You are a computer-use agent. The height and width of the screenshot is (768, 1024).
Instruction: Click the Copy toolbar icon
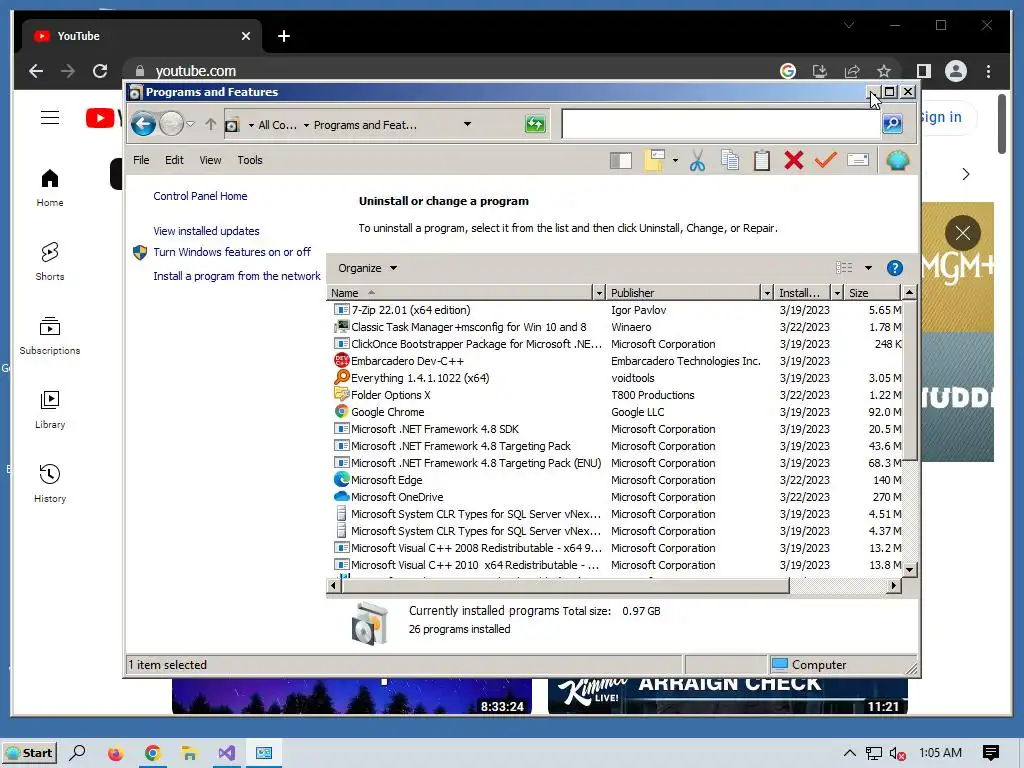[730, 161]
